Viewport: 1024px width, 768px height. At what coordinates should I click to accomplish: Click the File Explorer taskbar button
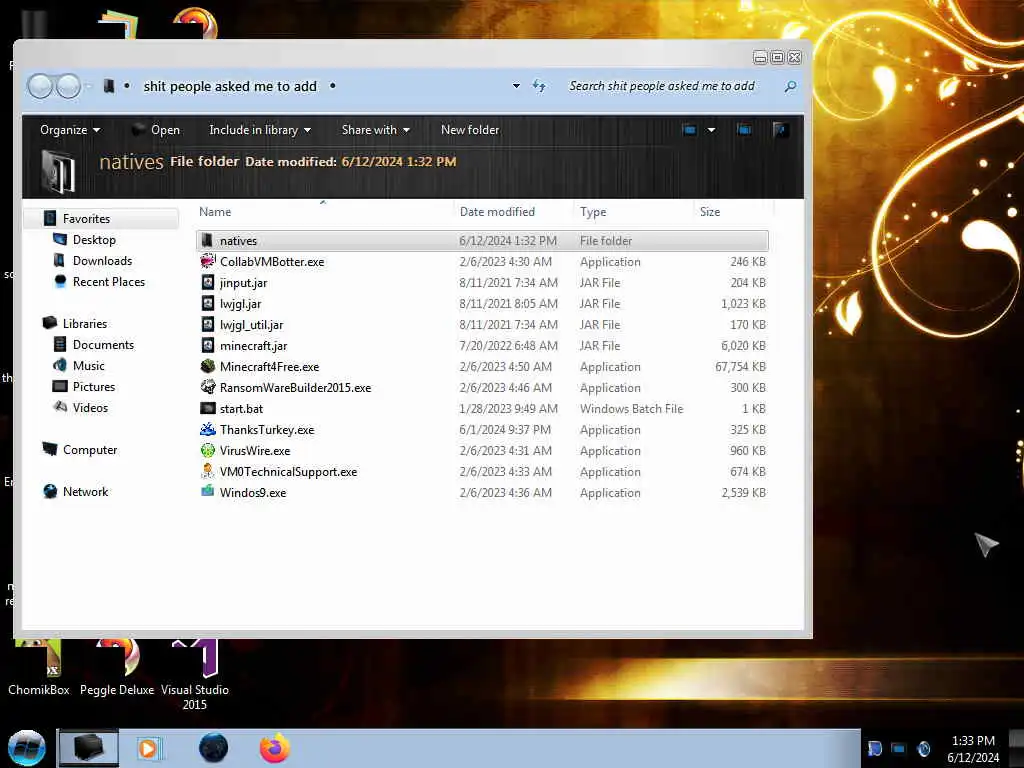(88, 748)
